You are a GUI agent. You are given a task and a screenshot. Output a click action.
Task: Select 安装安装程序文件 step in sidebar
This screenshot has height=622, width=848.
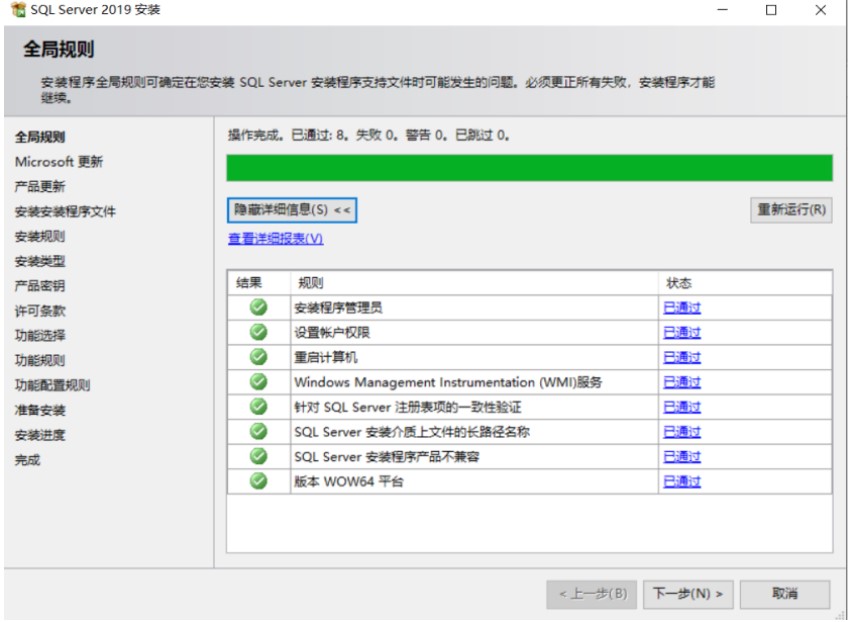tap(65, 211)
